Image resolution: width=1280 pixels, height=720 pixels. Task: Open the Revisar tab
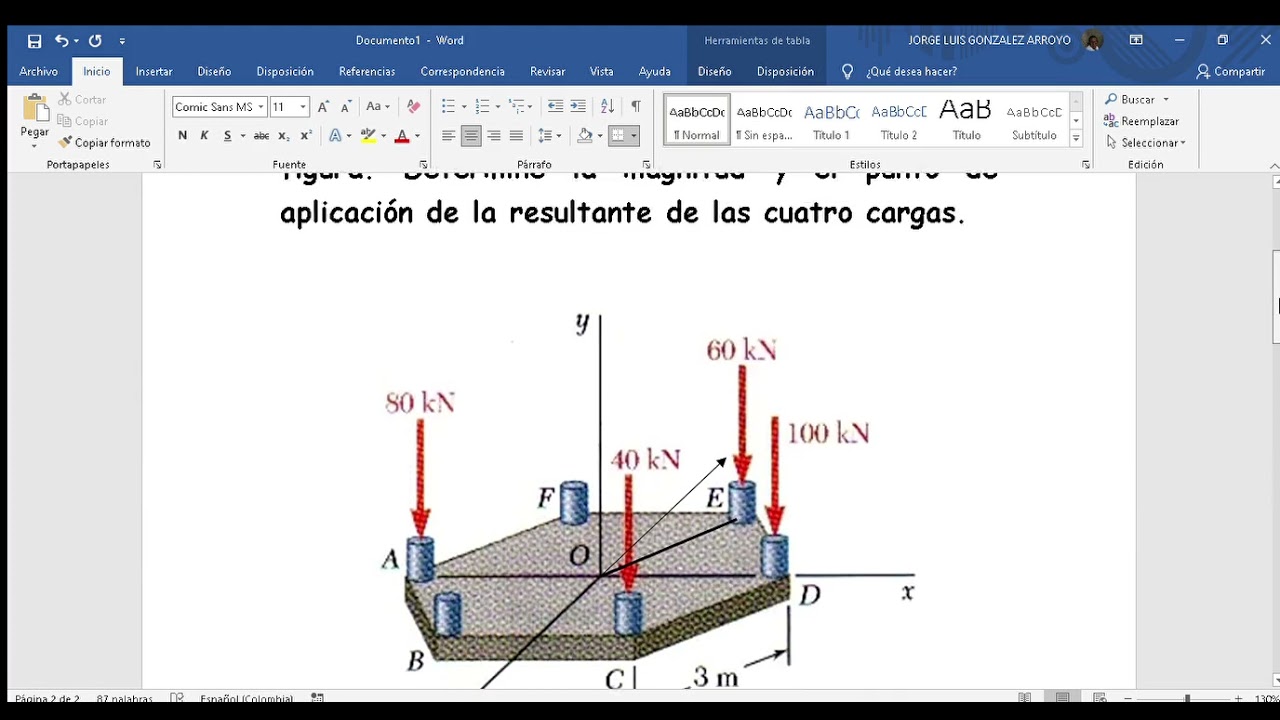pyautogui.click(x=548, y=72)
